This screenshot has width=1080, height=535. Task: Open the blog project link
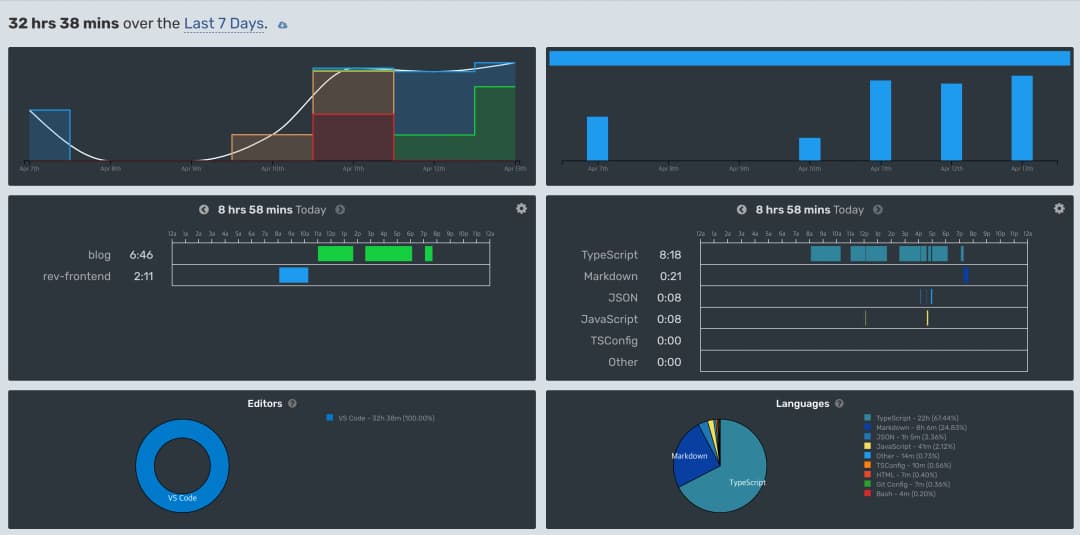pos(99,255)
